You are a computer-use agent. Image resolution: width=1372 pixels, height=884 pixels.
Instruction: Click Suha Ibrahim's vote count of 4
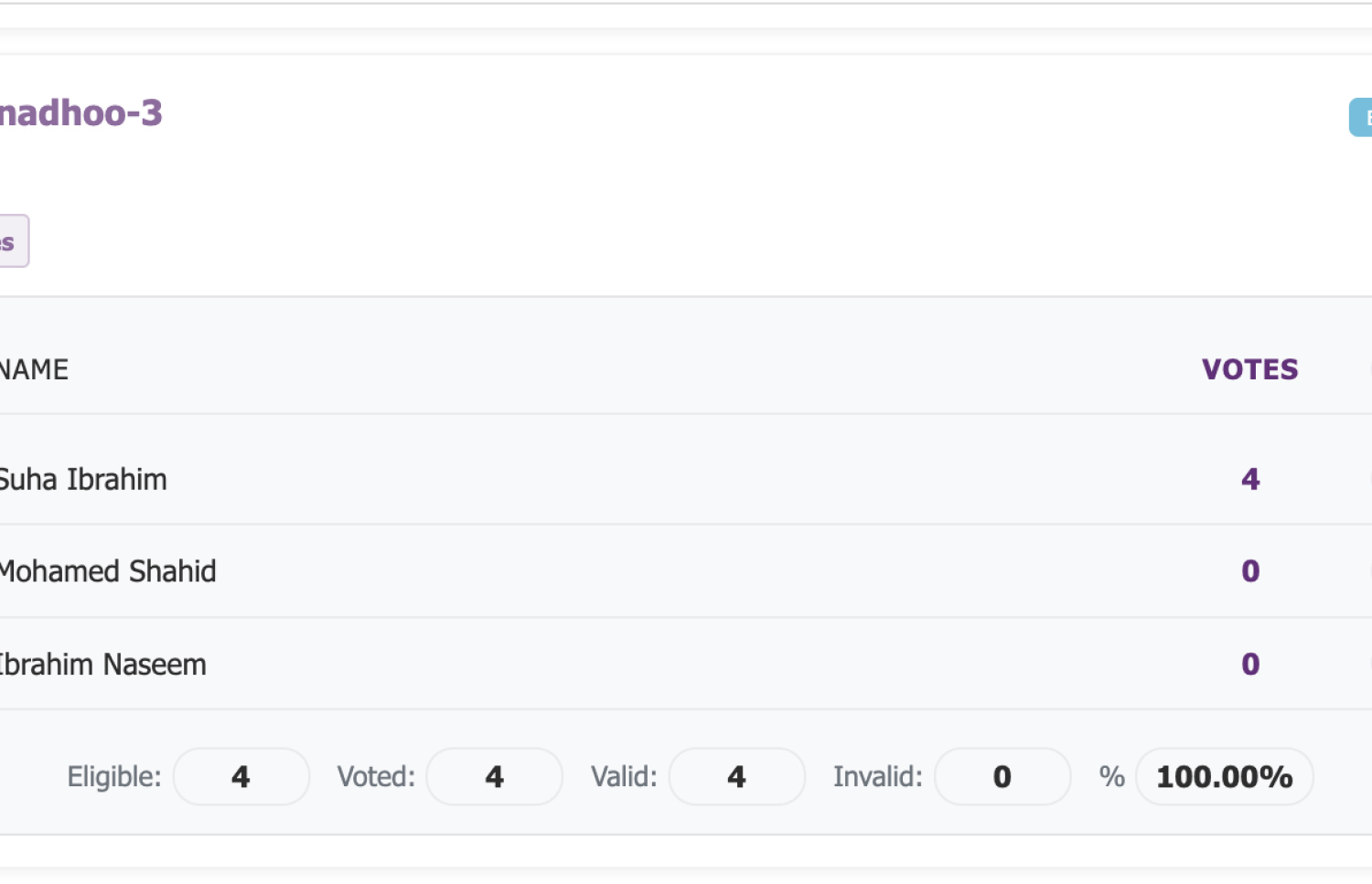pyautogui.click(x=1250, y=480)
